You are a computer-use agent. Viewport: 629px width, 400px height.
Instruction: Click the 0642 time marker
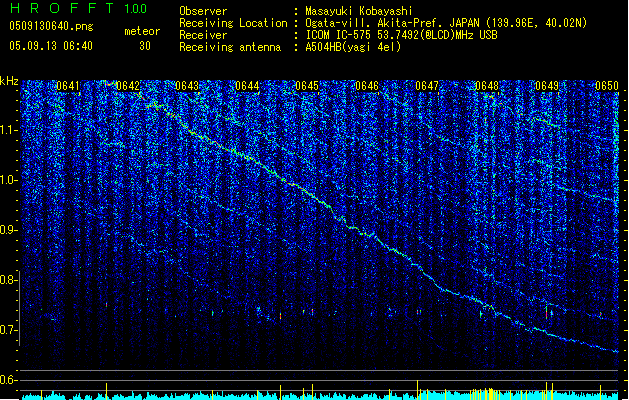point(128,86)
